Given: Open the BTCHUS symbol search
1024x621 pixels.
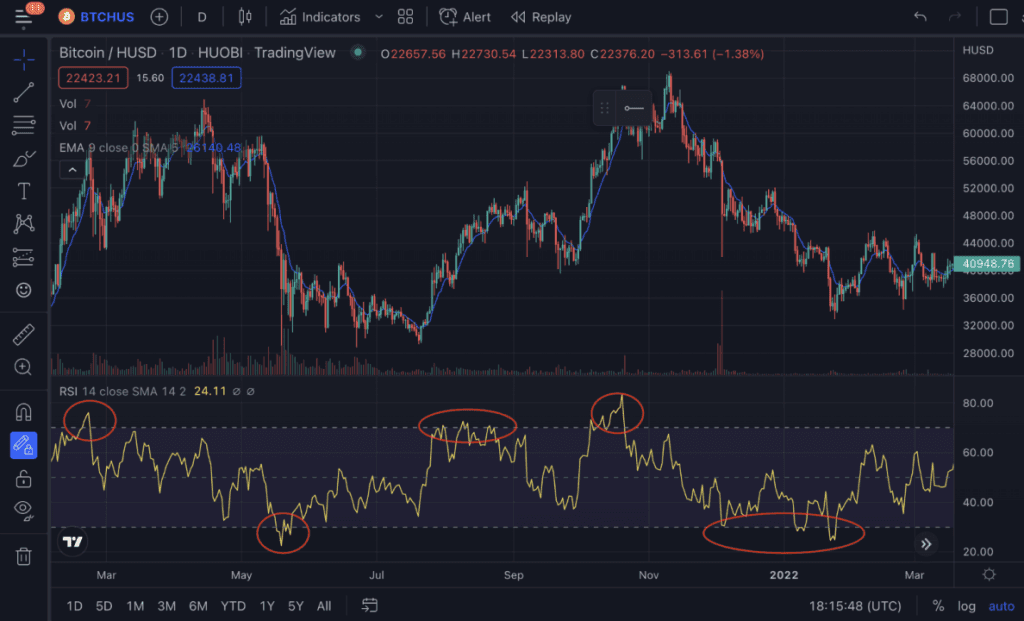Looking at the screenshot, I should [x=97, y=17].
